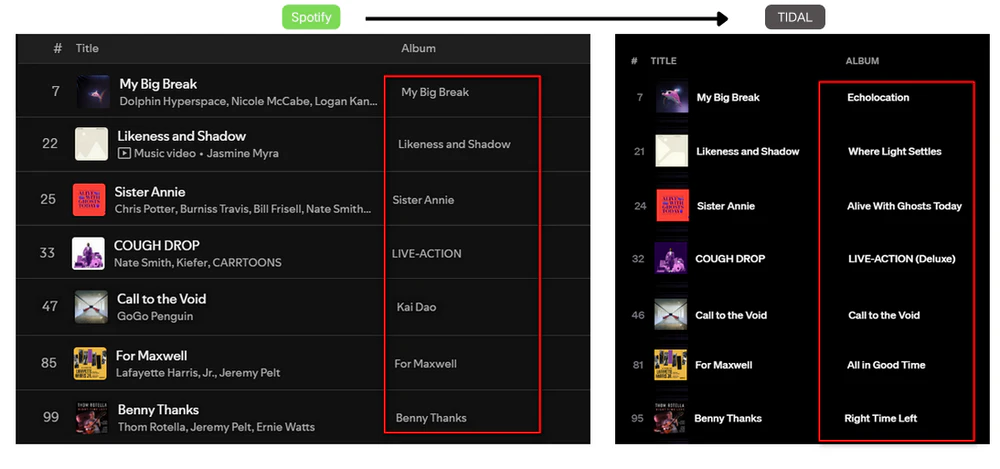The image size is (1000, 469).
Task: Open Alive With Ghosts Today album in TIDAL
Action: click(904, 206)
